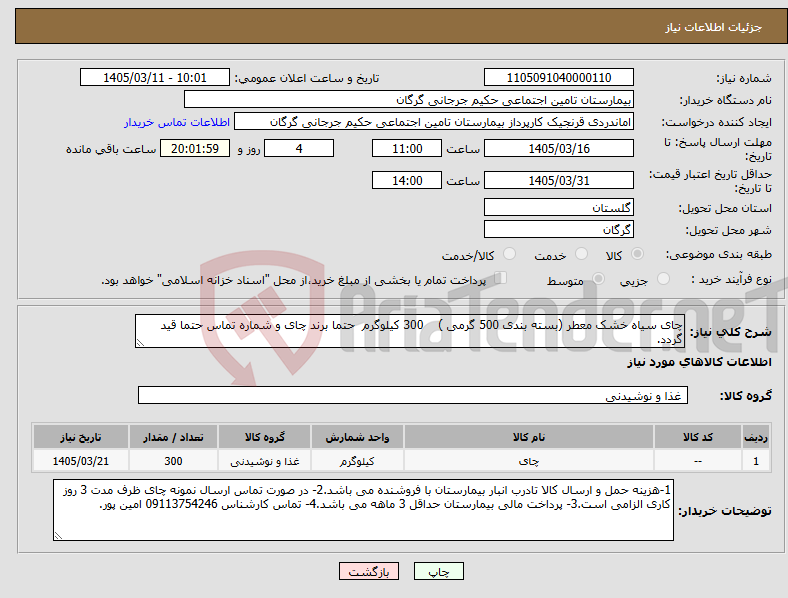Screen dimensions: 788x598
Task: Click the تاریخ نیاز column header
Action: pyautogui.click(x=80, y=437)
